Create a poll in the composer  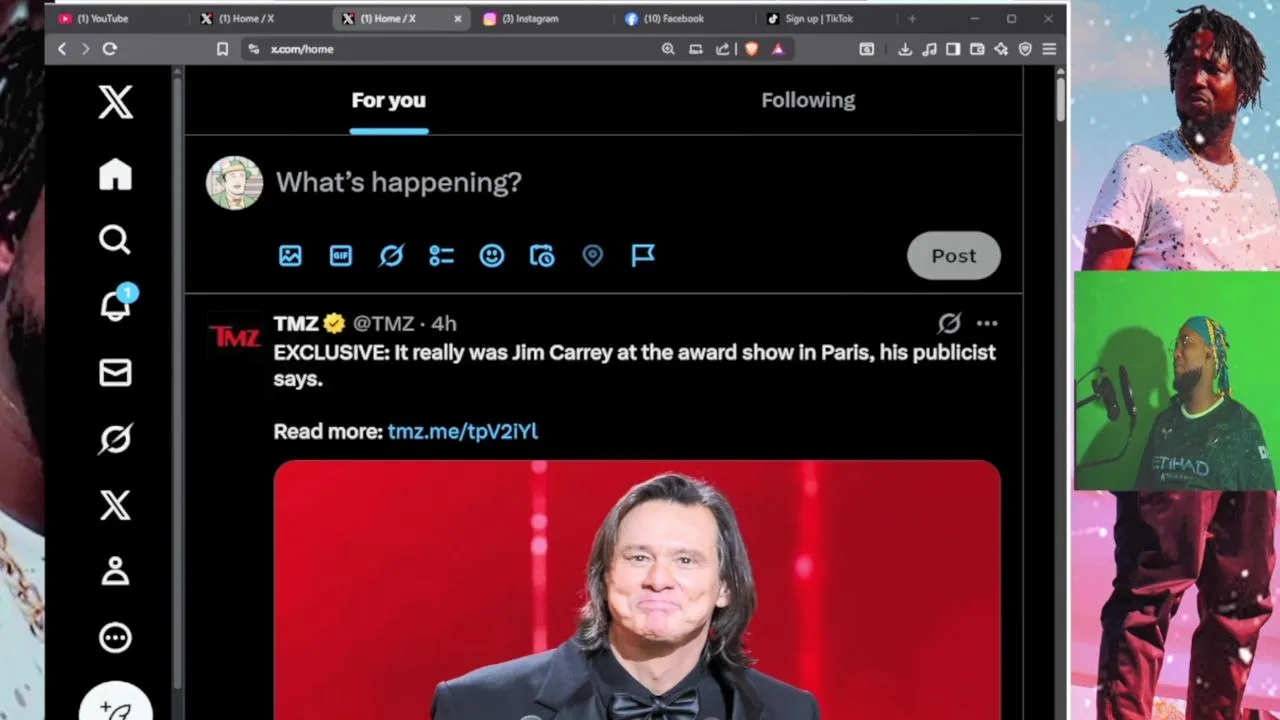click(x=441, y=256)
